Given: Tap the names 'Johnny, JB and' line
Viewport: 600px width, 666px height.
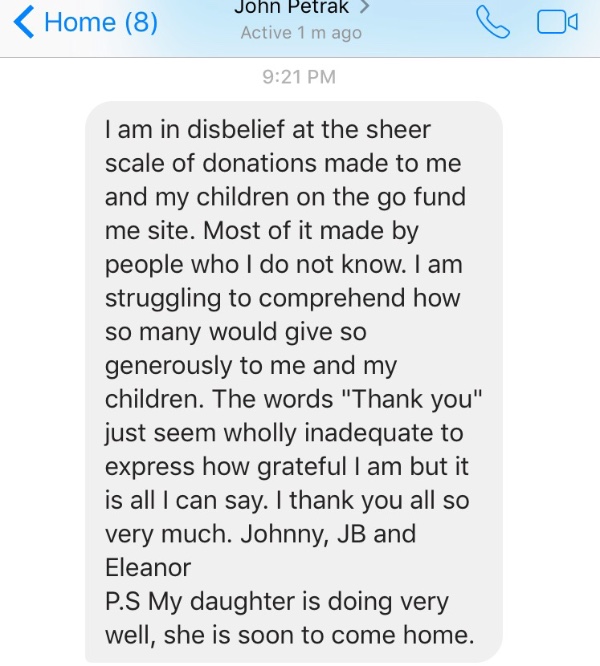Looking at the screenshot, I should 328,535.
